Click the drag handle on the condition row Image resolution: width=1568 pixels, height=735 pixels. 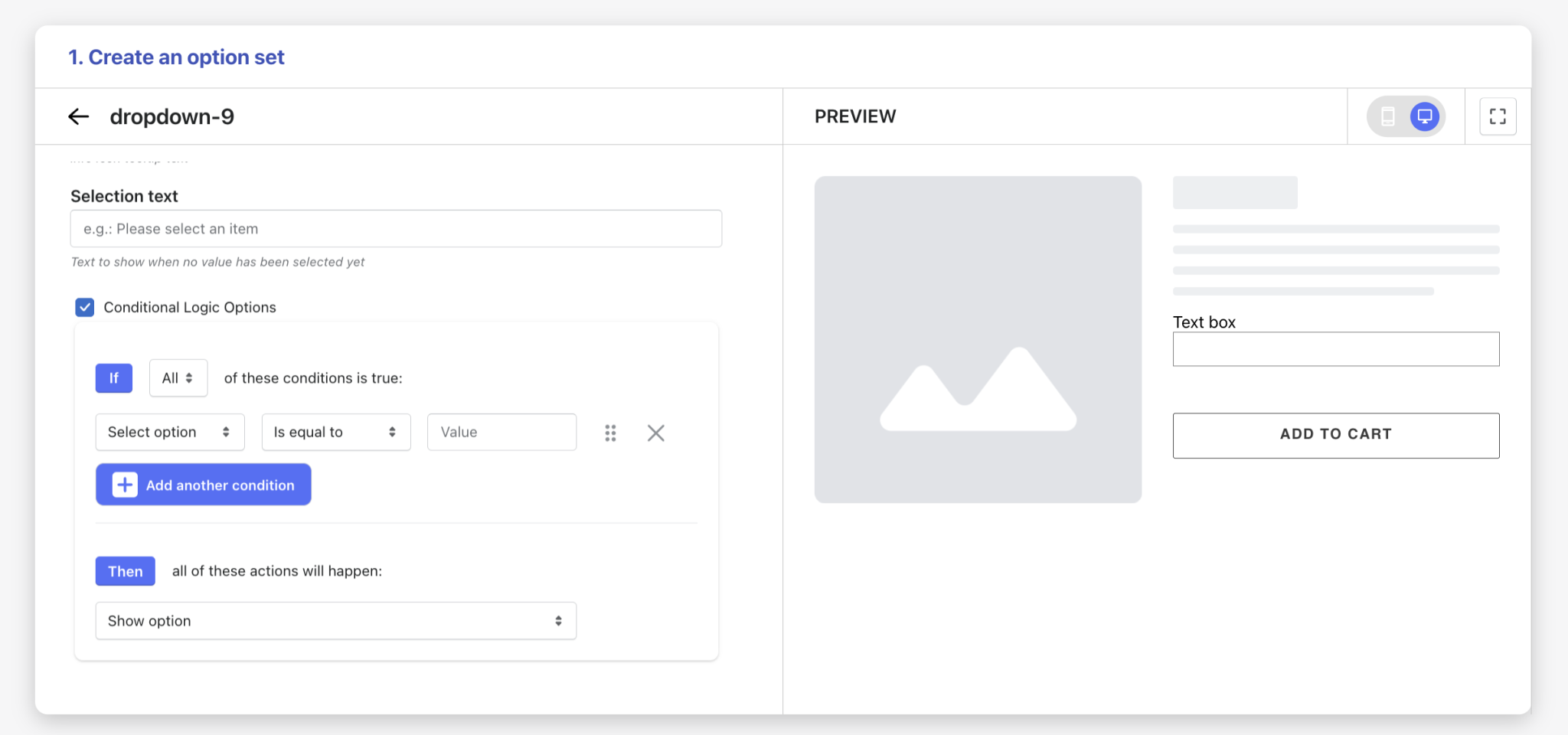tap(610, 433)
